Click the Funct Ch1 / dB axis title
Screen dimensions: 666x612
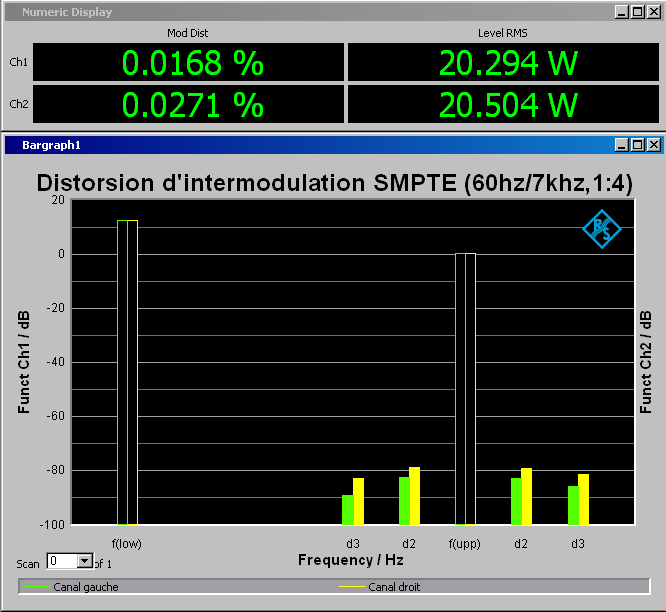(x=24, y=362)
